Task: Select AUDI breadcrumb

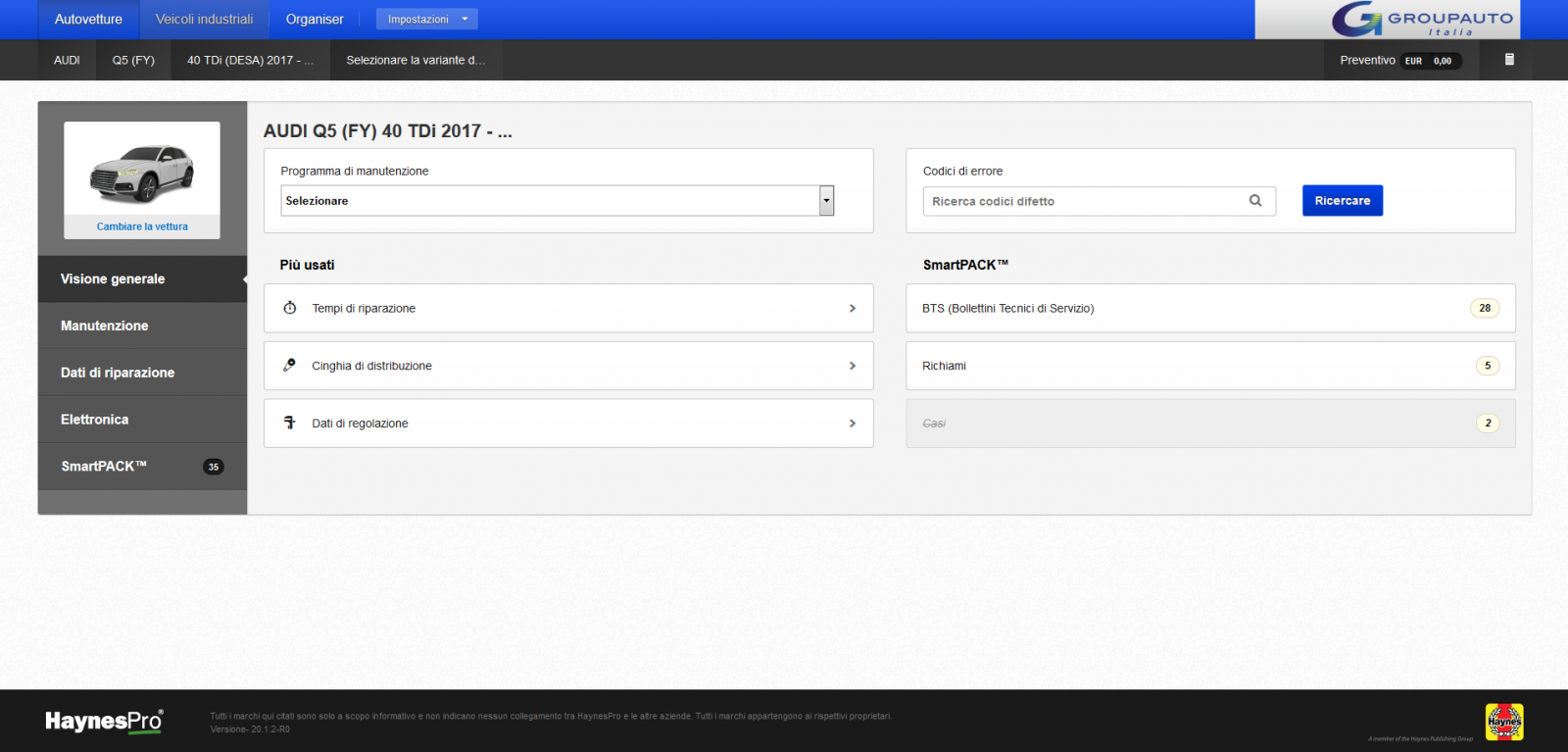Action: 67,60
